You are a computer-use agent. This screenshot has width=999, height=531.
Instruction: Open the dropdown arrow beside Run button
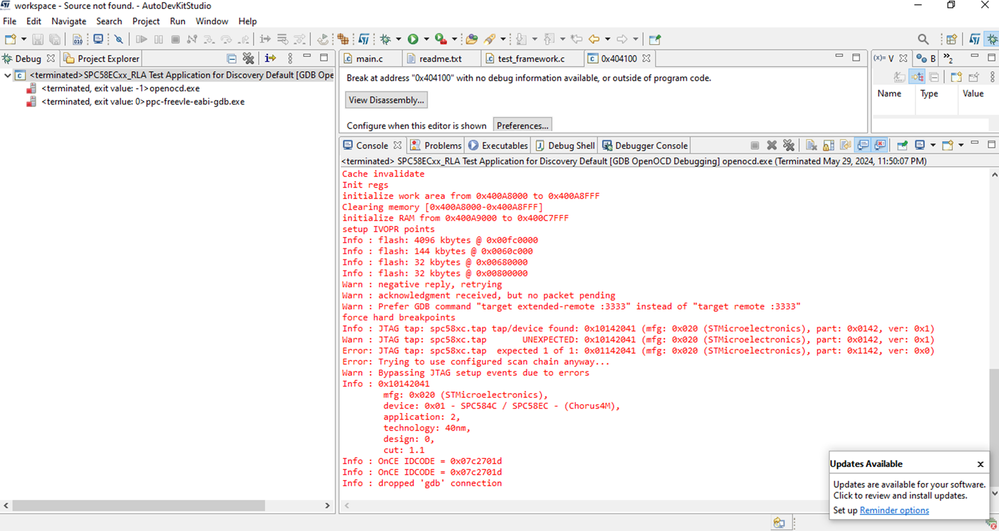click(x=426, y=39)
